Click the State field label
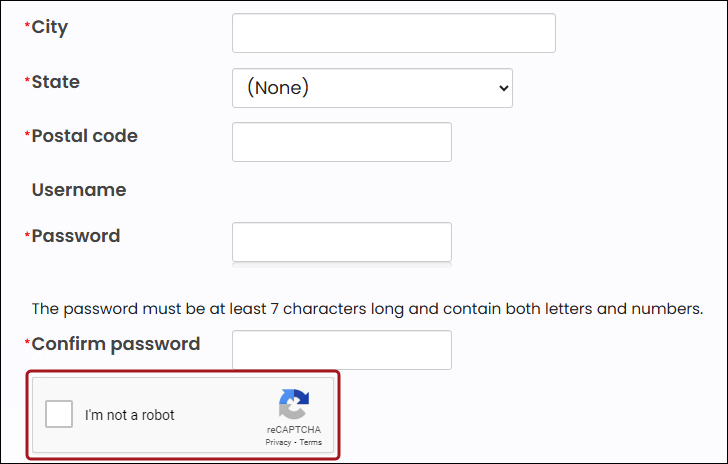Viewport: 728px width, 464px height. click(55, 82)
